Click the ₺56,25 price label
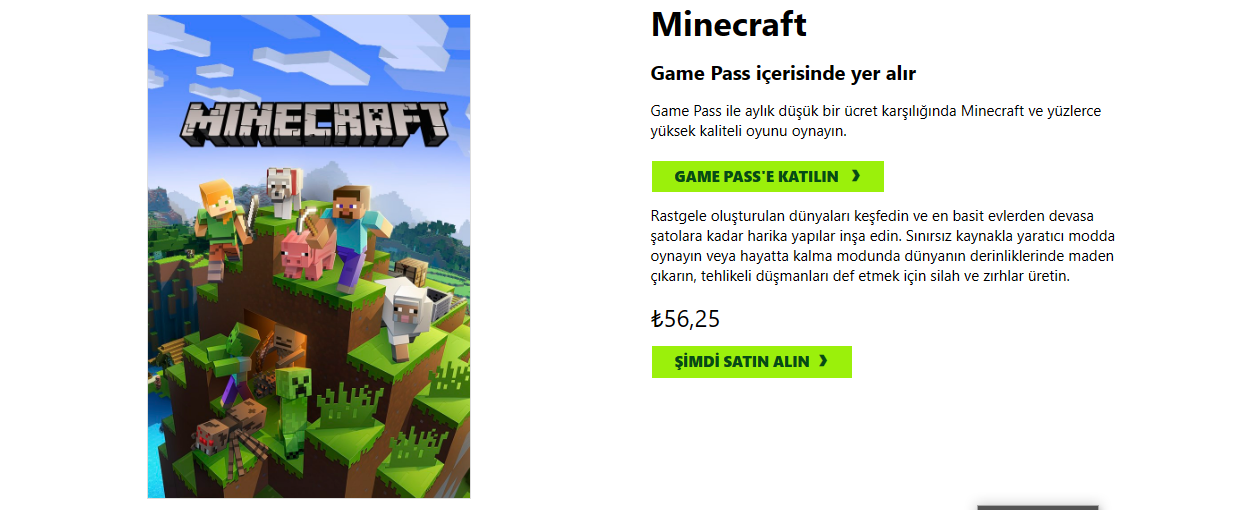Screen dimensions: 1253x510 [685, 319]
